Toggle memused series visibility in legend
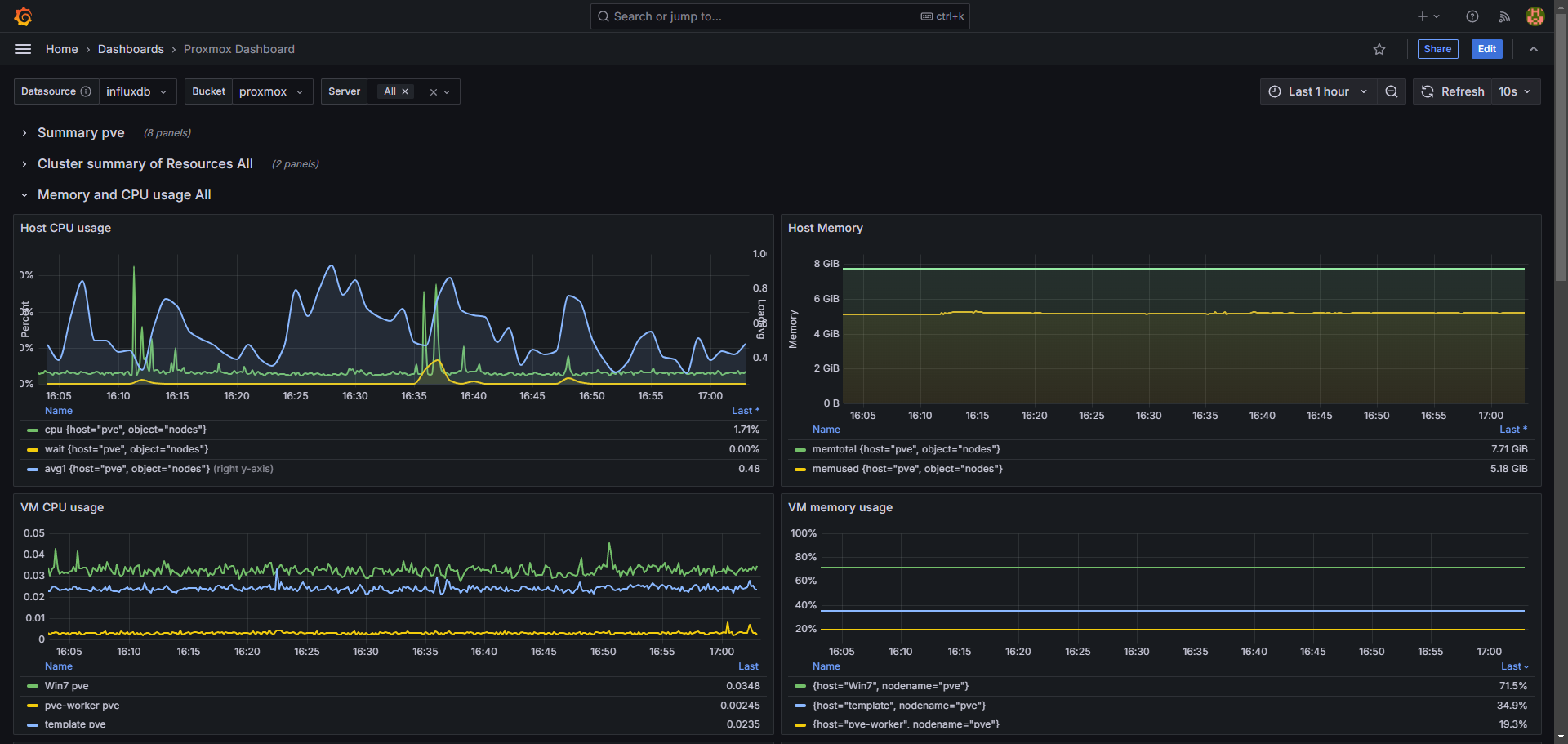This screenshot has height=744, width=1568. tap(906, 469)
